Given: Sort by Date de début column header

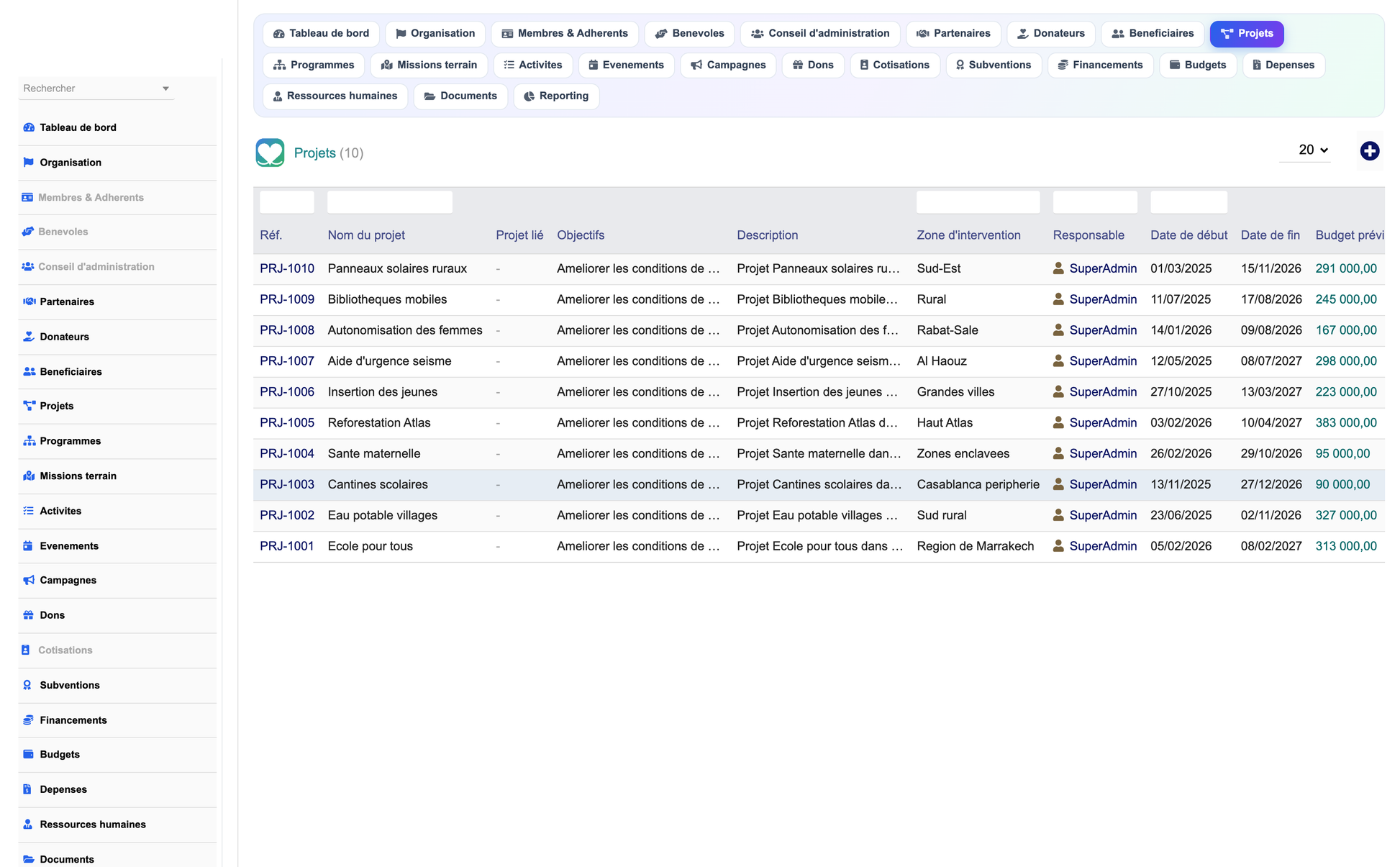Looking at the screenshot, I should pyautogui.click(x=1188, y=235).
